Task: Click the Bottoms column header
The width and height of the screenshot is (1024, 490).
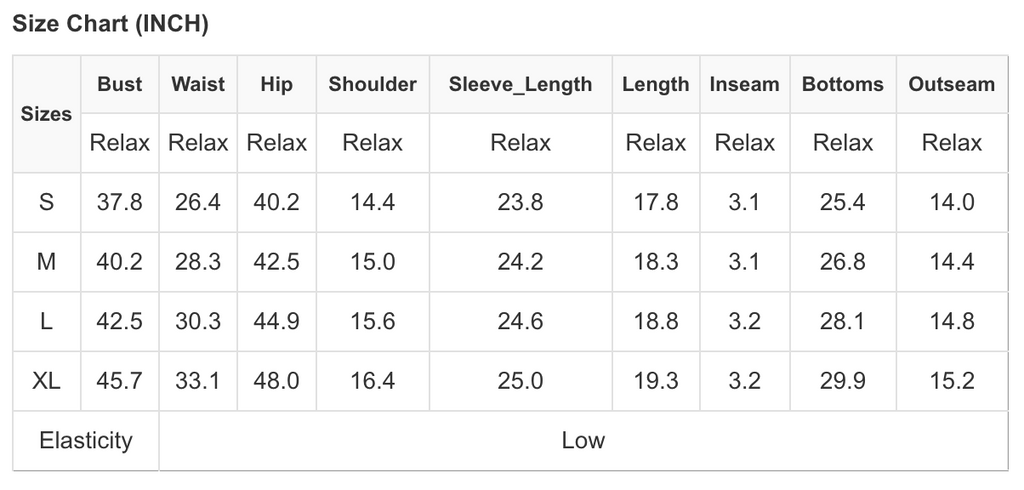Action: 843,85
